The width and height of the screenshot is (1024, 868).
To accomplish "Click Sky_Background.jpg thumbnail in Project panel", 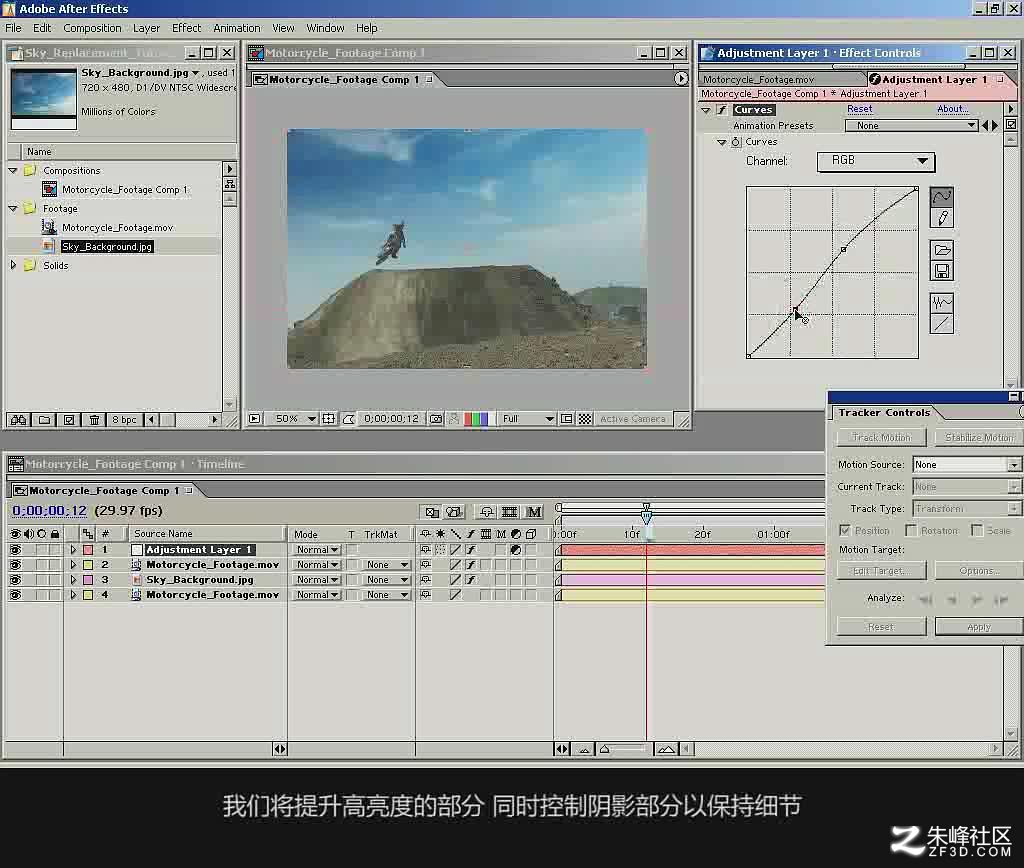I will [x=44, y=97].
